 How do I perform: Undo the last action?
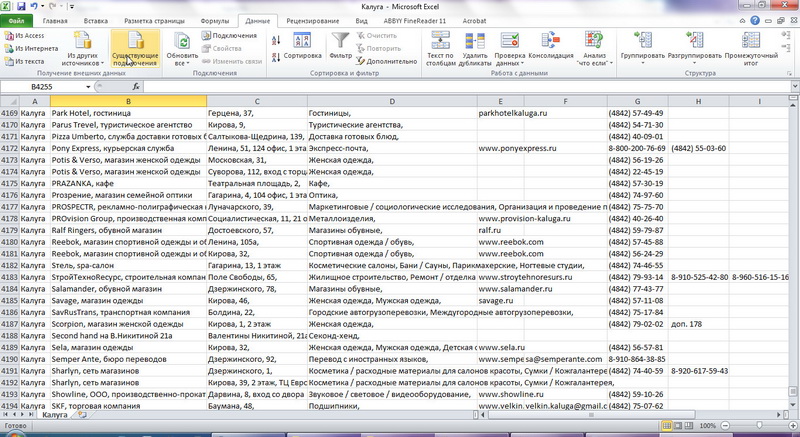pyautogui.click(x=34, y=7)
